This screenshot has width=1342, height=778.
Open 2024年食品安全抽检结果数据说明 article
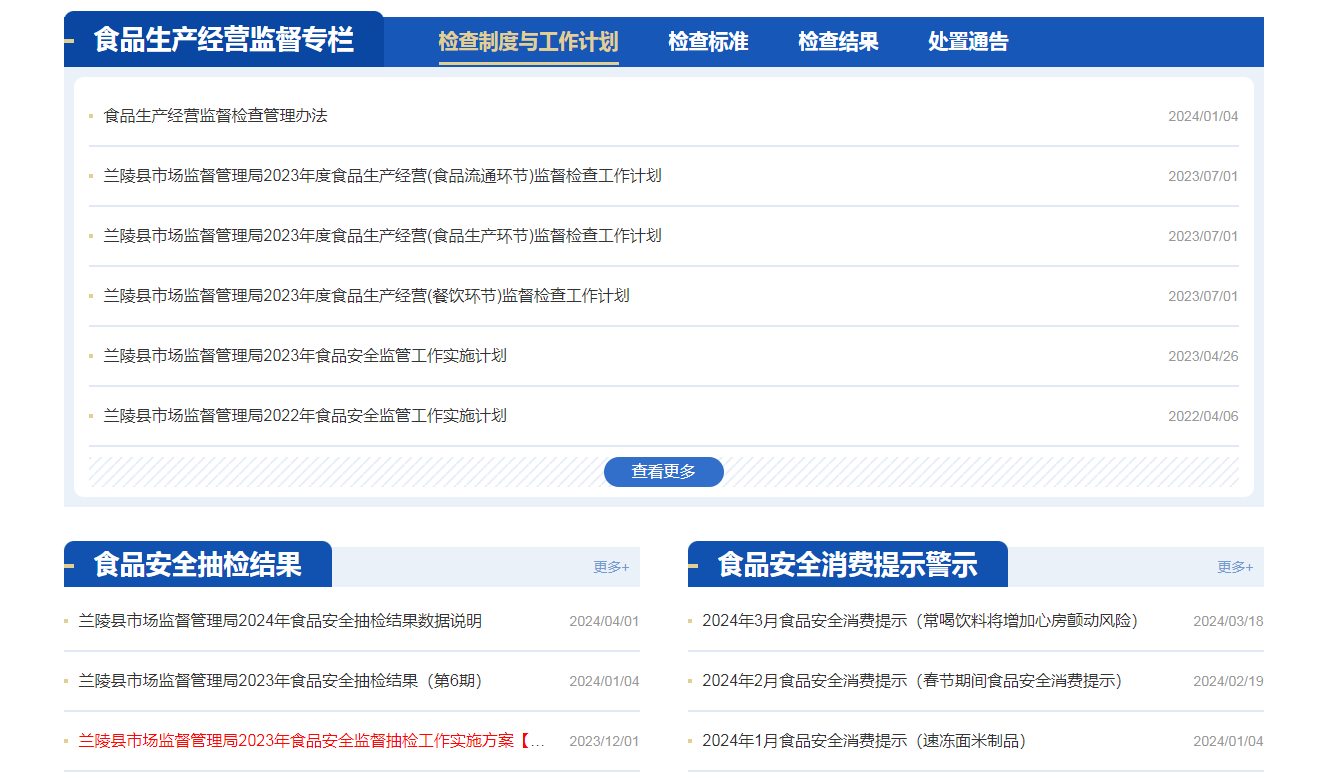[280, 621]
